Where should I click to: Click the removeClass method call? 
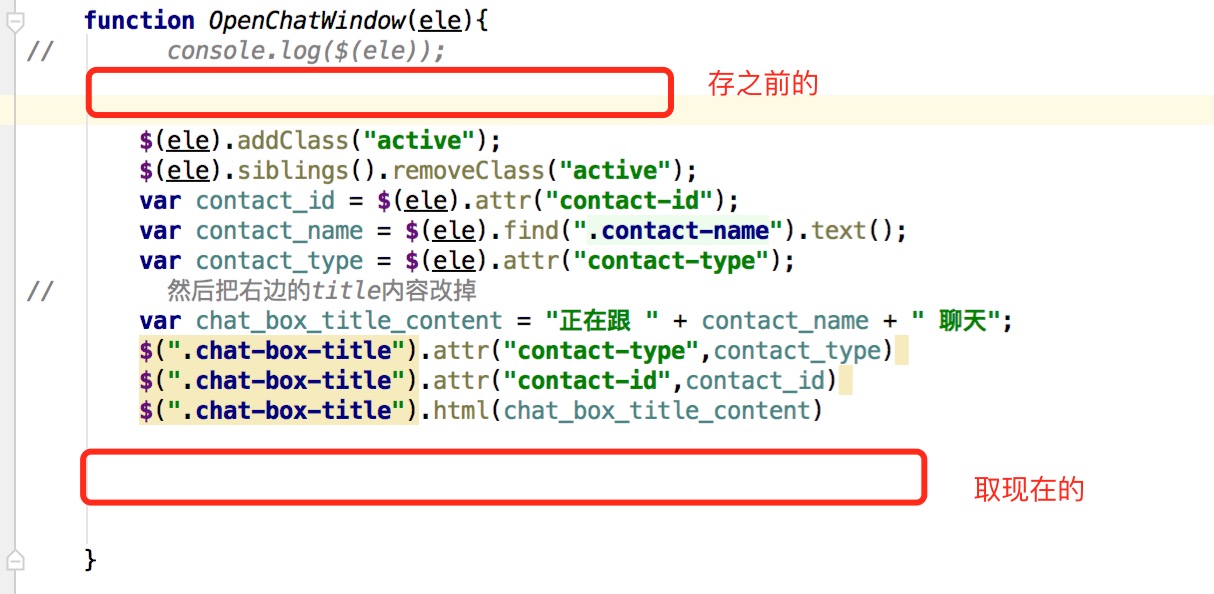[467, 170]
